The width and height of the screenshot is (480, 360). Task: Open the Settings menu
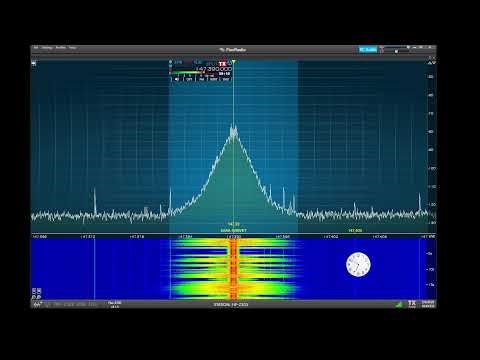[x=47, y=48]
